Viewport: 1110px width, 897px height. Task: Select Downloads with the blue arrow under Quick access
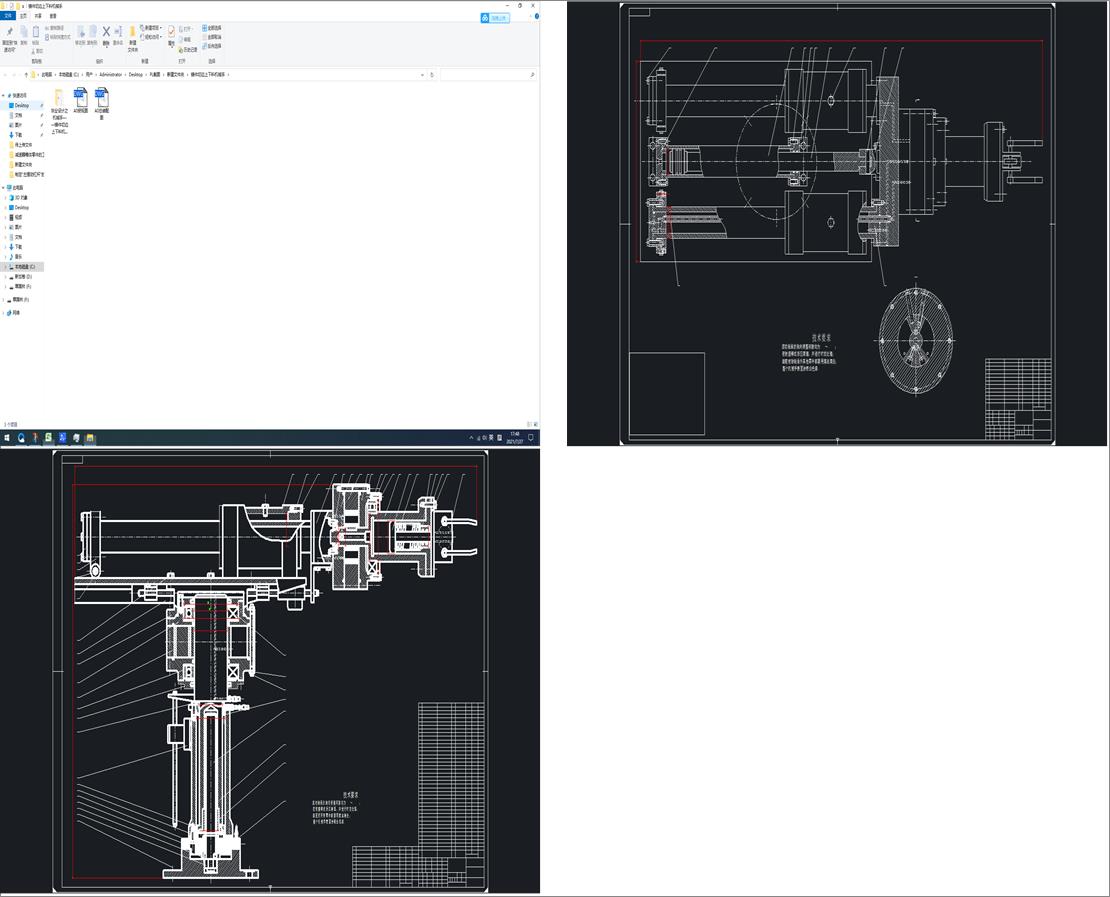click(x=16, y=135)
